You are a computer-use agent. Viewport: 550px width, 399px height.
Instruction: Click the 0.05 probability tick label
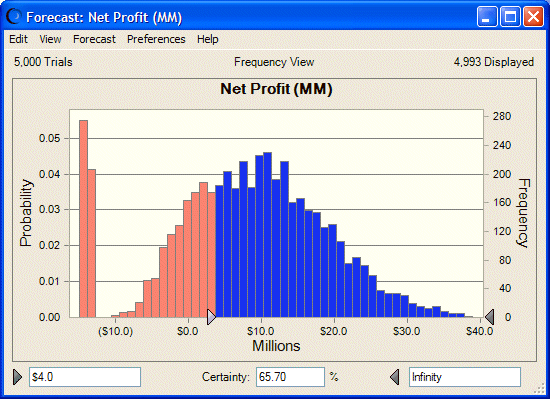pyautogui.click(x=49, y=138)
